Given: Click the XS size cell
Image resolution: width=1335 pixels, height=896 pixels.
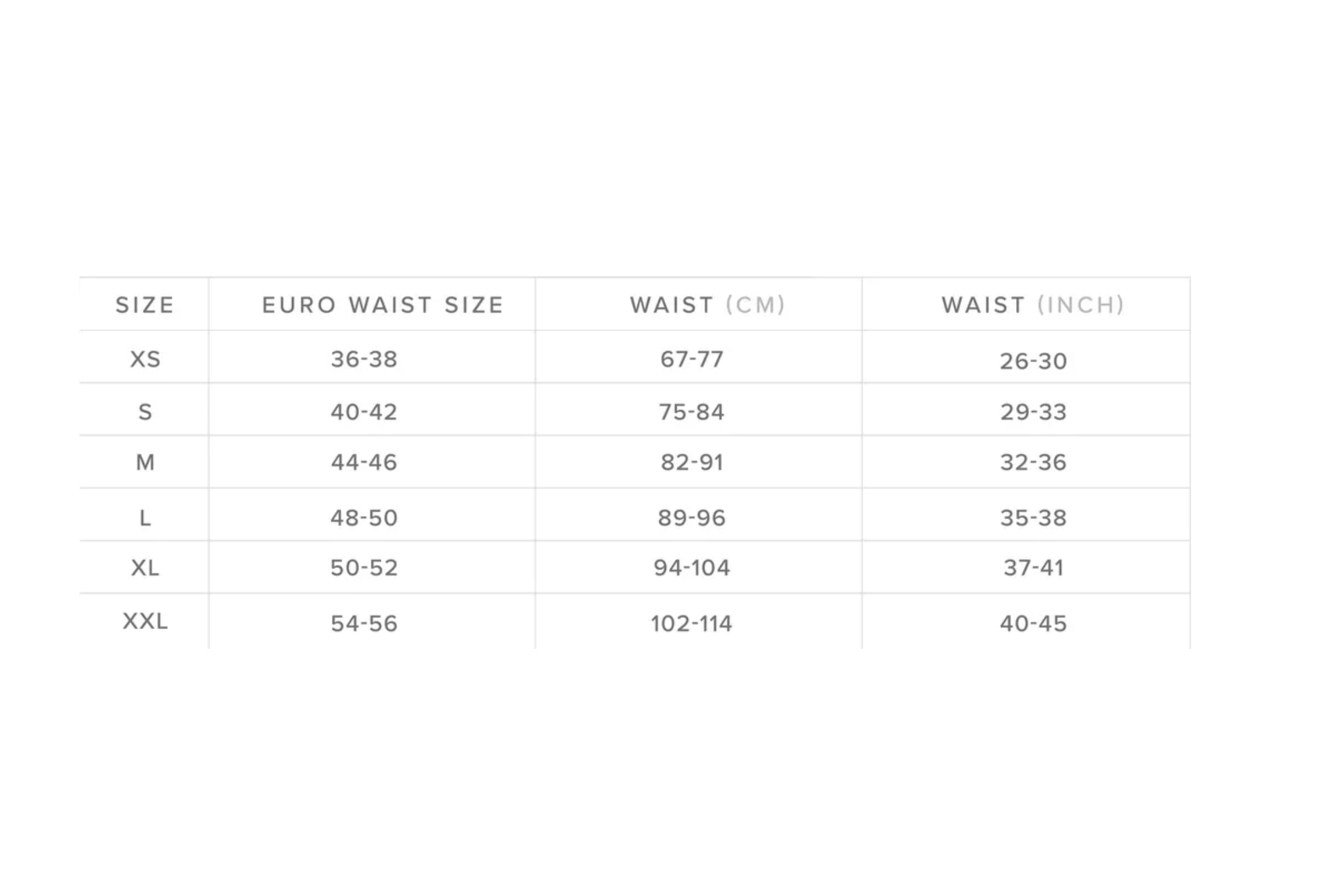Looking at the screenshot, I should coord(145,359).
